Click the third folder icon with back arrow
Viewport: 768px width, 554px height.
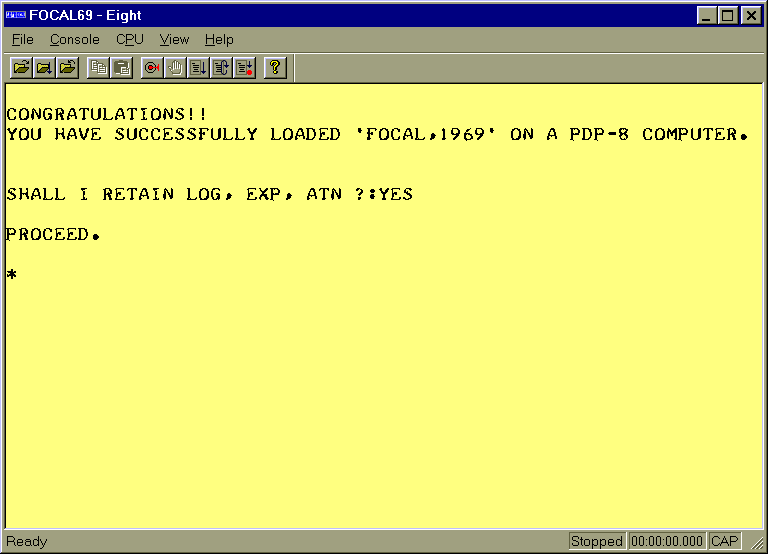(x=68, y=68)
